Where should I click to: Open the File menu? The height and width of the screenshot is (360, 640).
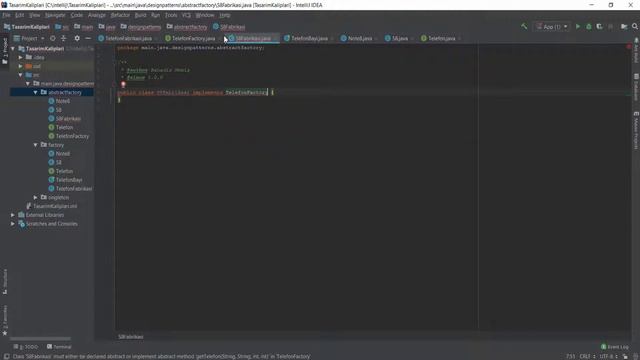click(7, 15)
